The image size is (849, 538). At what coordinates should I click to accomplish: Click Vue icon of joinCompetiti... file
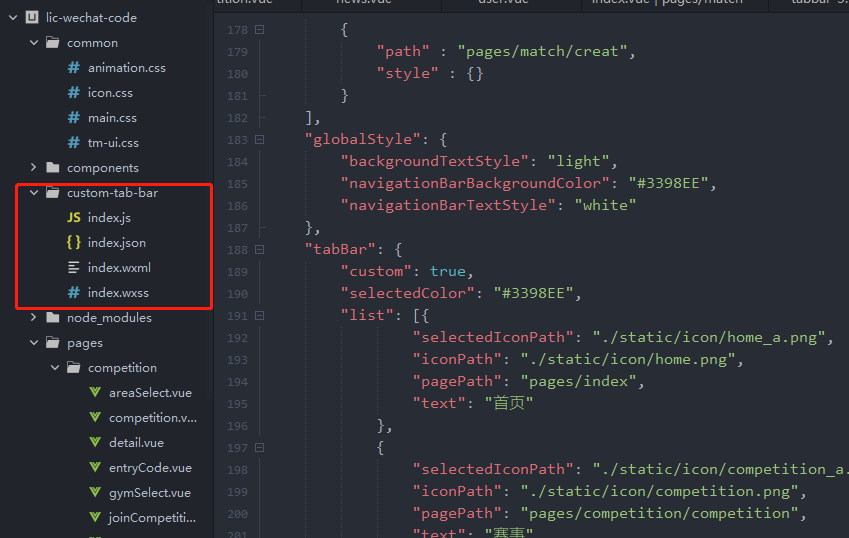[95, 517]
